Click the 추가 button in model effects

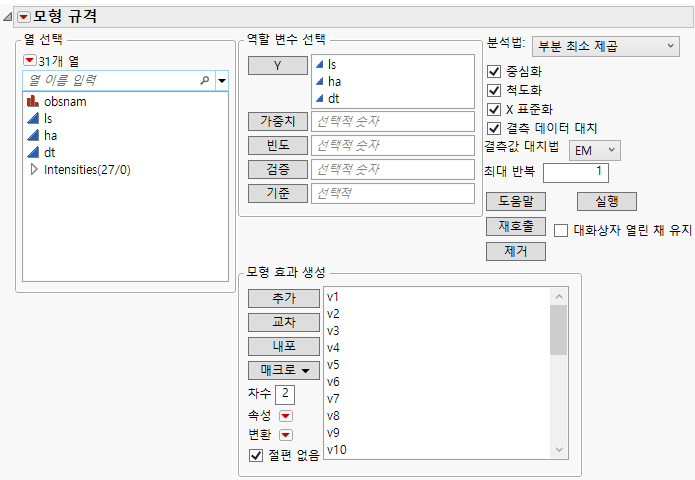pyautogui.click(x=284, y=298)
